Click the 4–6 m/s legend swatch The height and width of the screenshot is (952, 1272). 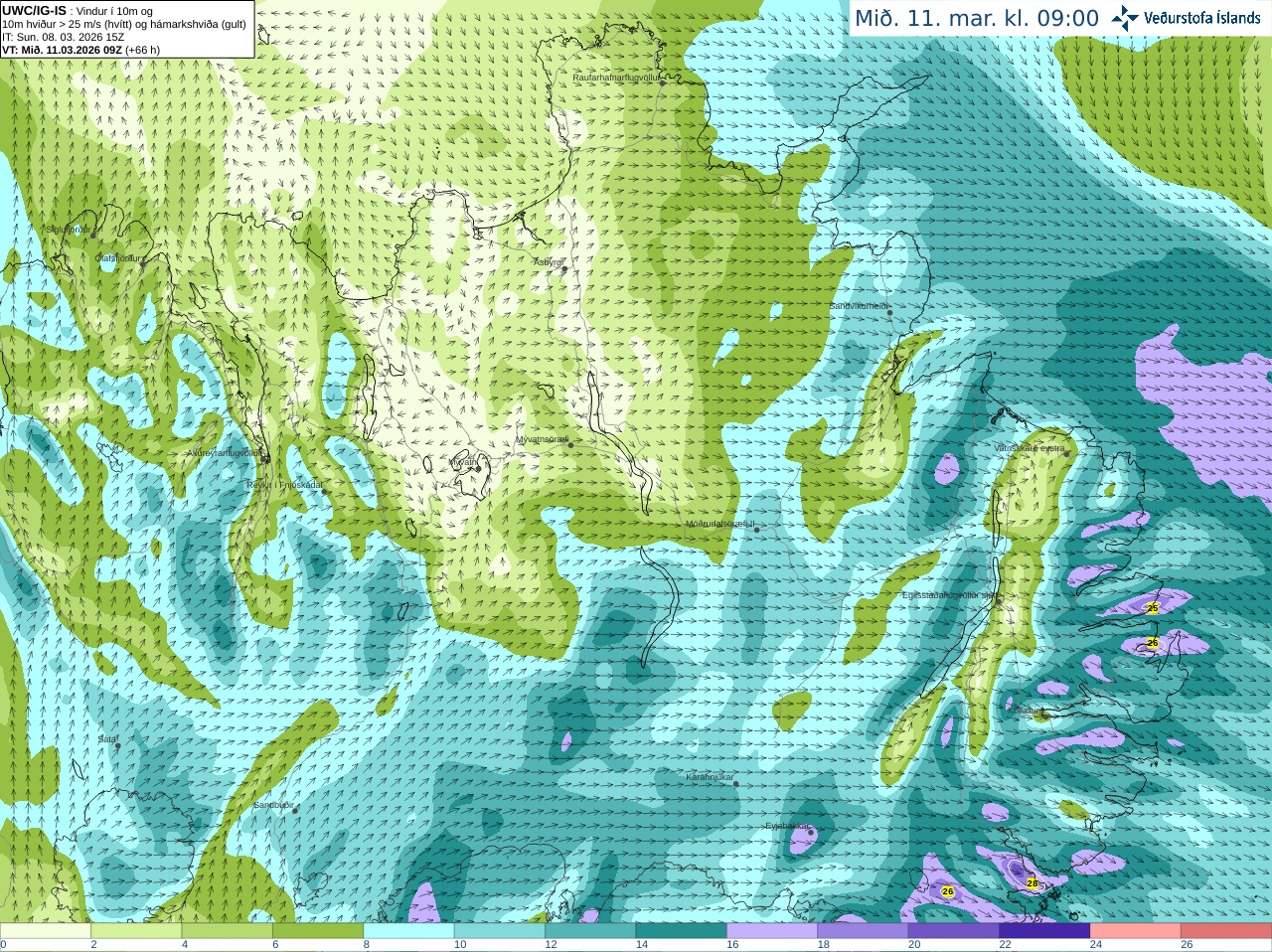click(x=228, y=931)
